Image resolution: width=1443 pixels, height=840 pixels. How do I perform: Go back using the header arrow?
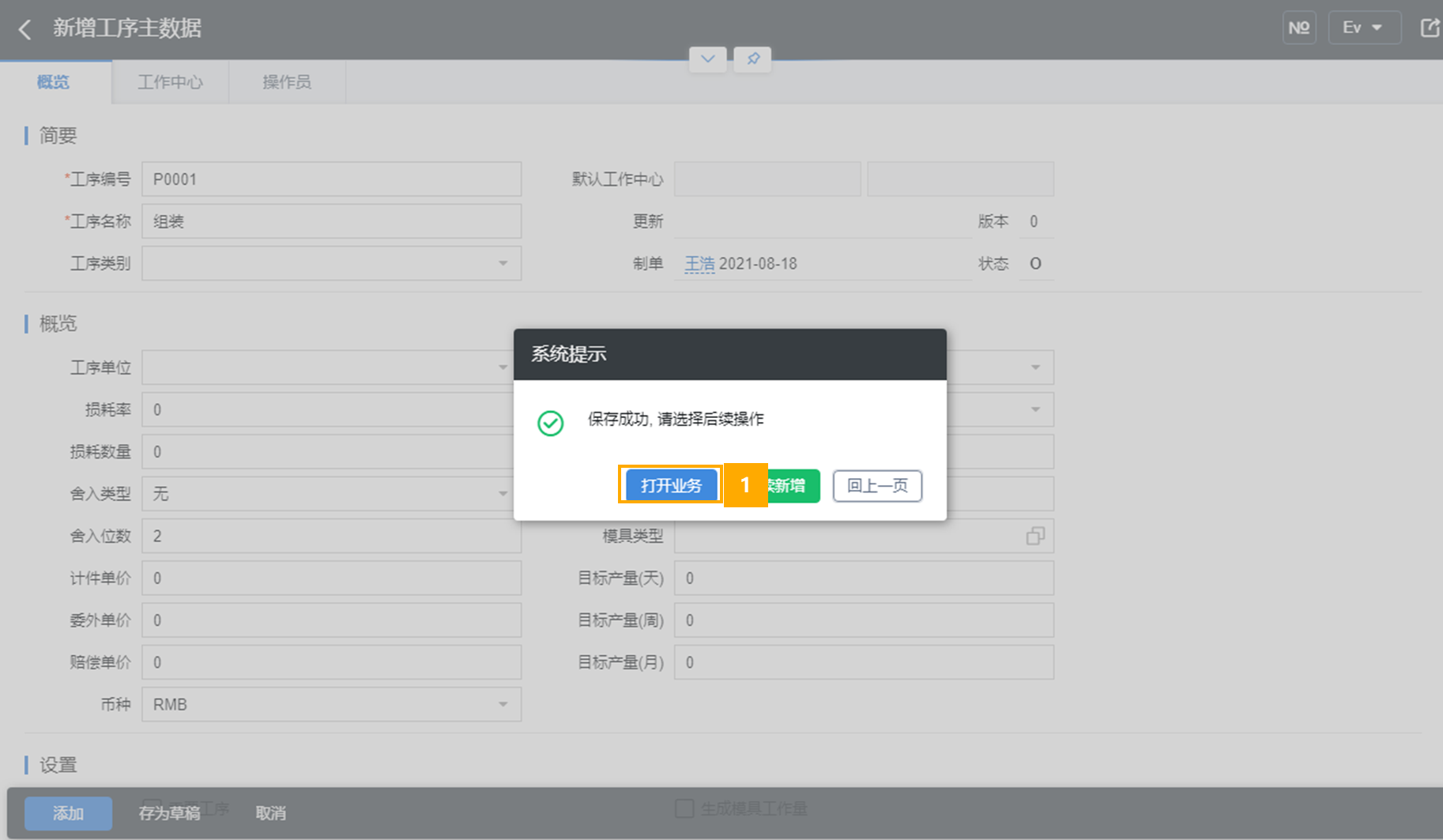(x=25, y=29)
